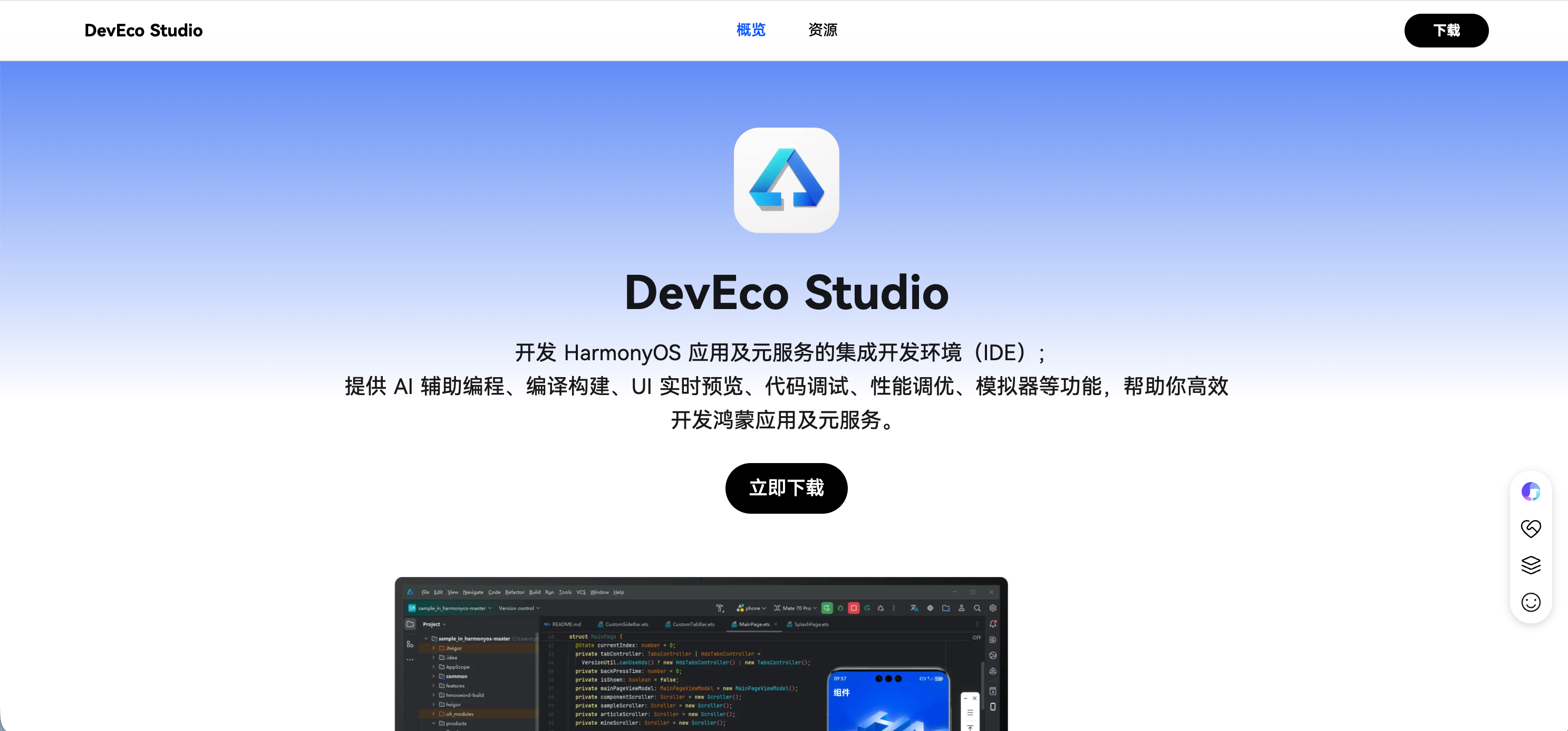Viewport: 1568px width, 731px height.
Task: Select the products folder in tree
Action: pyautogui.click(x=452, y=724)
